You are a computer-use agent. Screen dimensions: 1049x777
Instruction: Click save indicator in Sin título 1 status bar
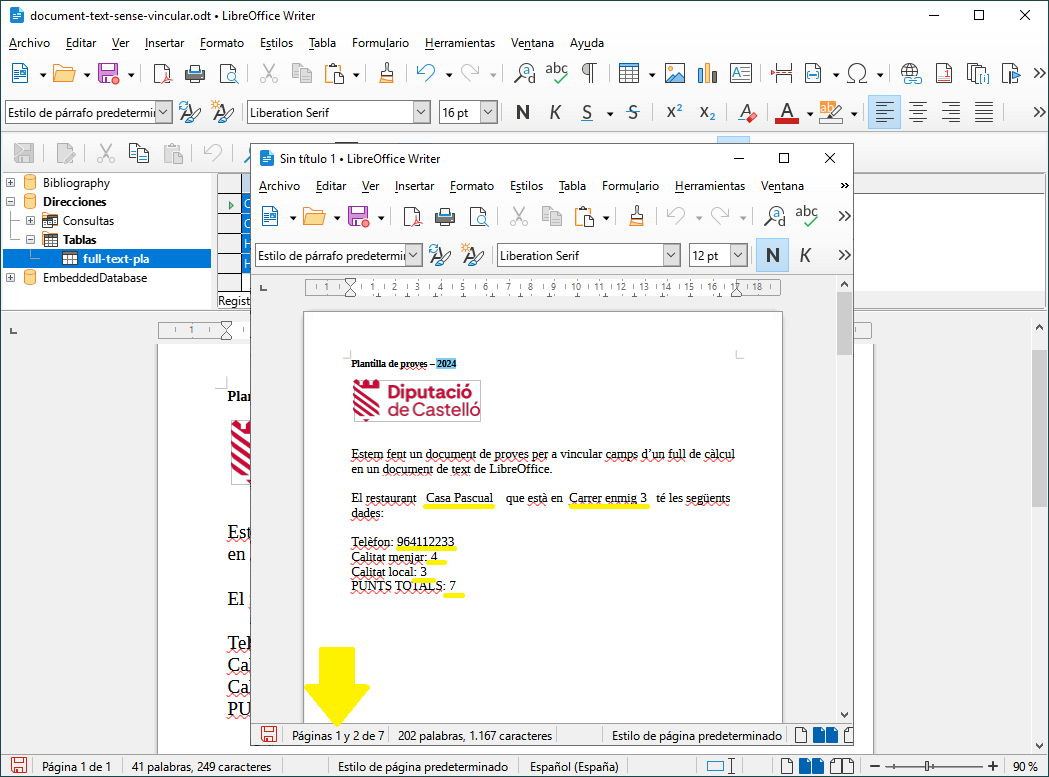pos(269,735)
